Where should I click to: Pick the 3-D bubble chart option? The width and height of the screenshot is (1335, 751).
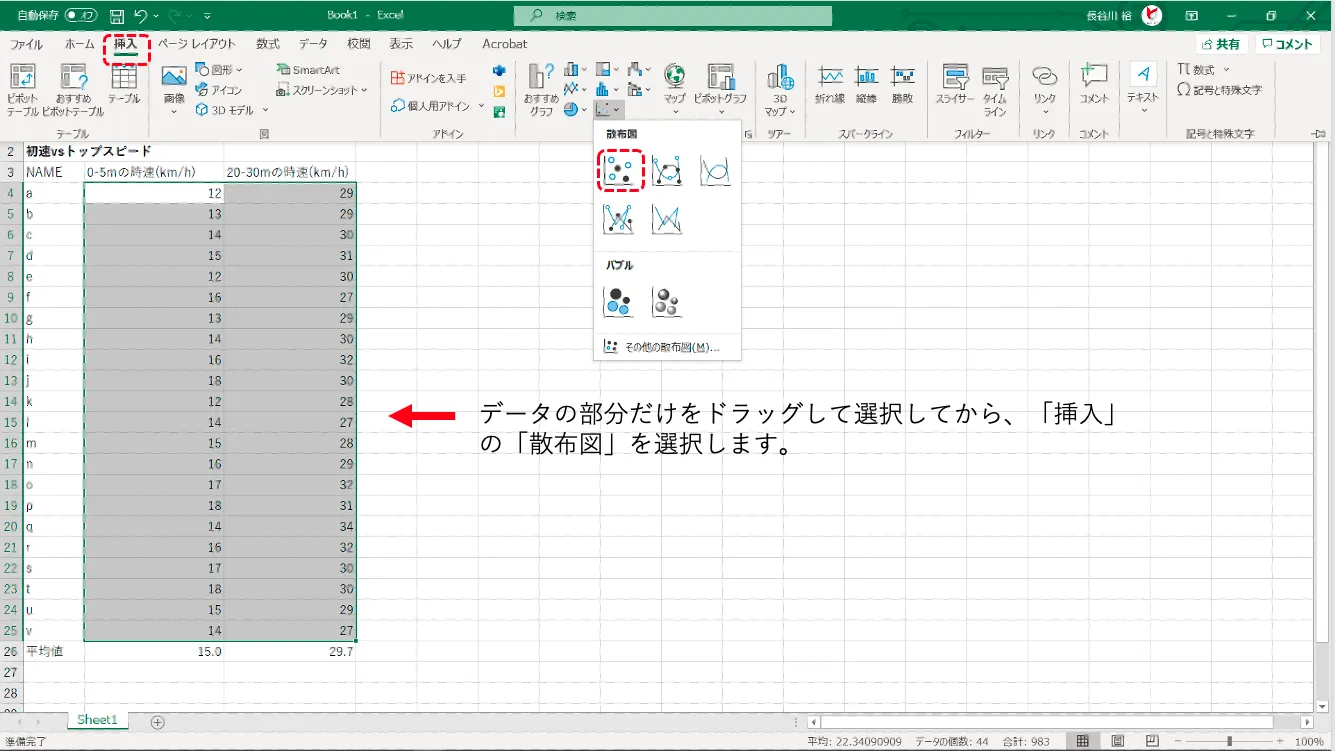pos(667,301)
